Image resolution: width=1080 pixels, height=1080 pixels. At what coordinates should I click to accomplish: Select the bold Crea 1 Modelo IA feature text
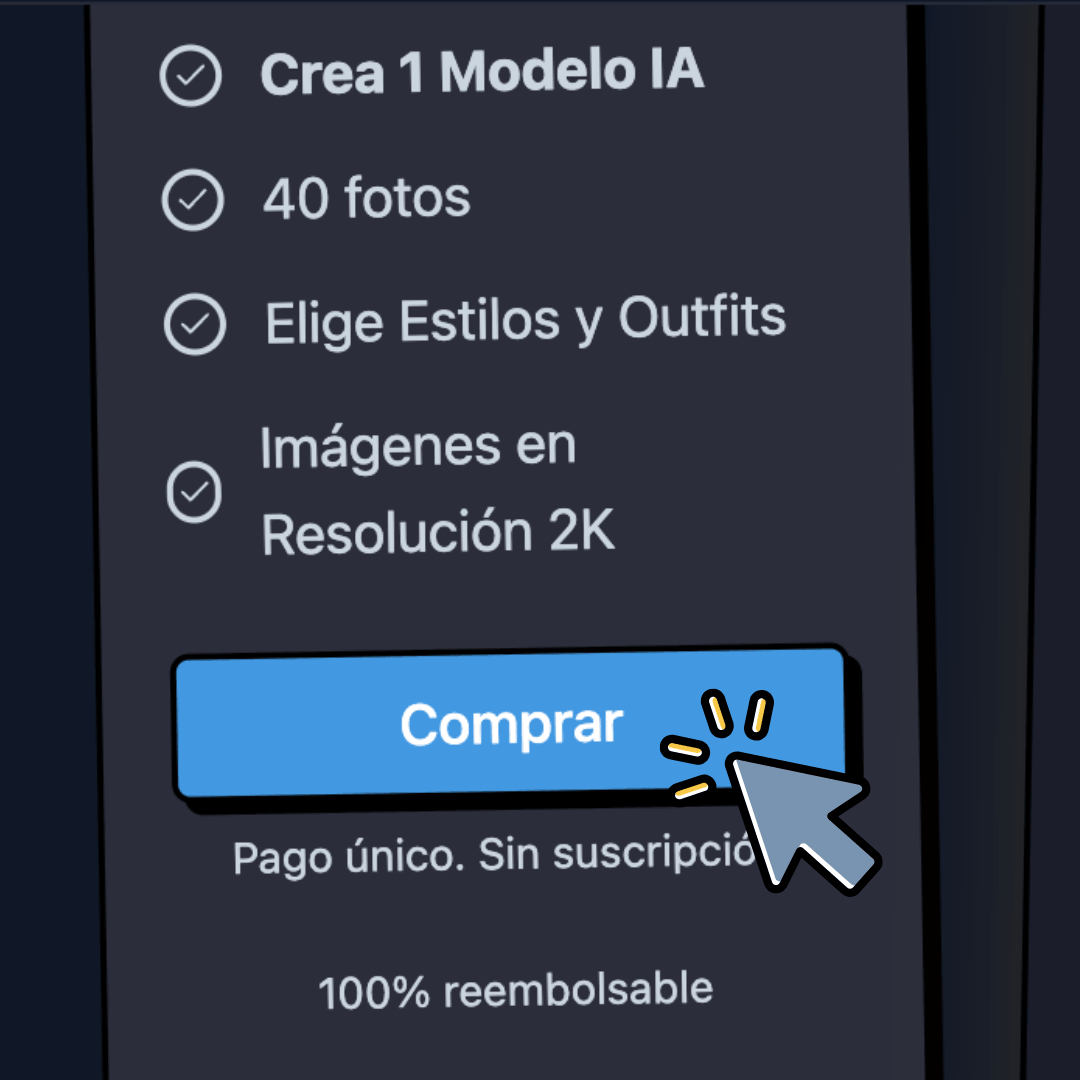[x=482, y=72]
